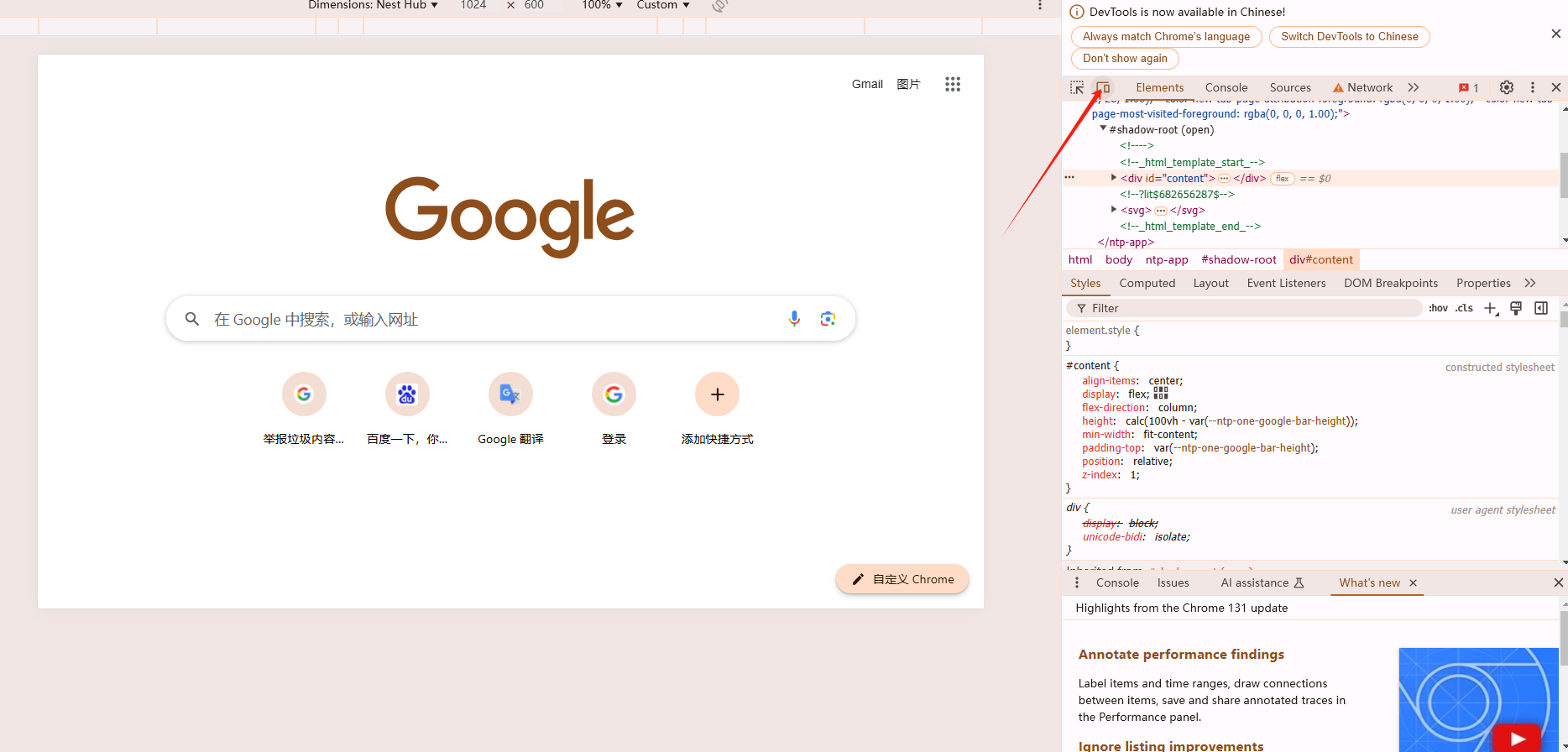Screen dimensions: 1568x752
Task: Activate the inspect element picker icon
Action: (1077, 87)
